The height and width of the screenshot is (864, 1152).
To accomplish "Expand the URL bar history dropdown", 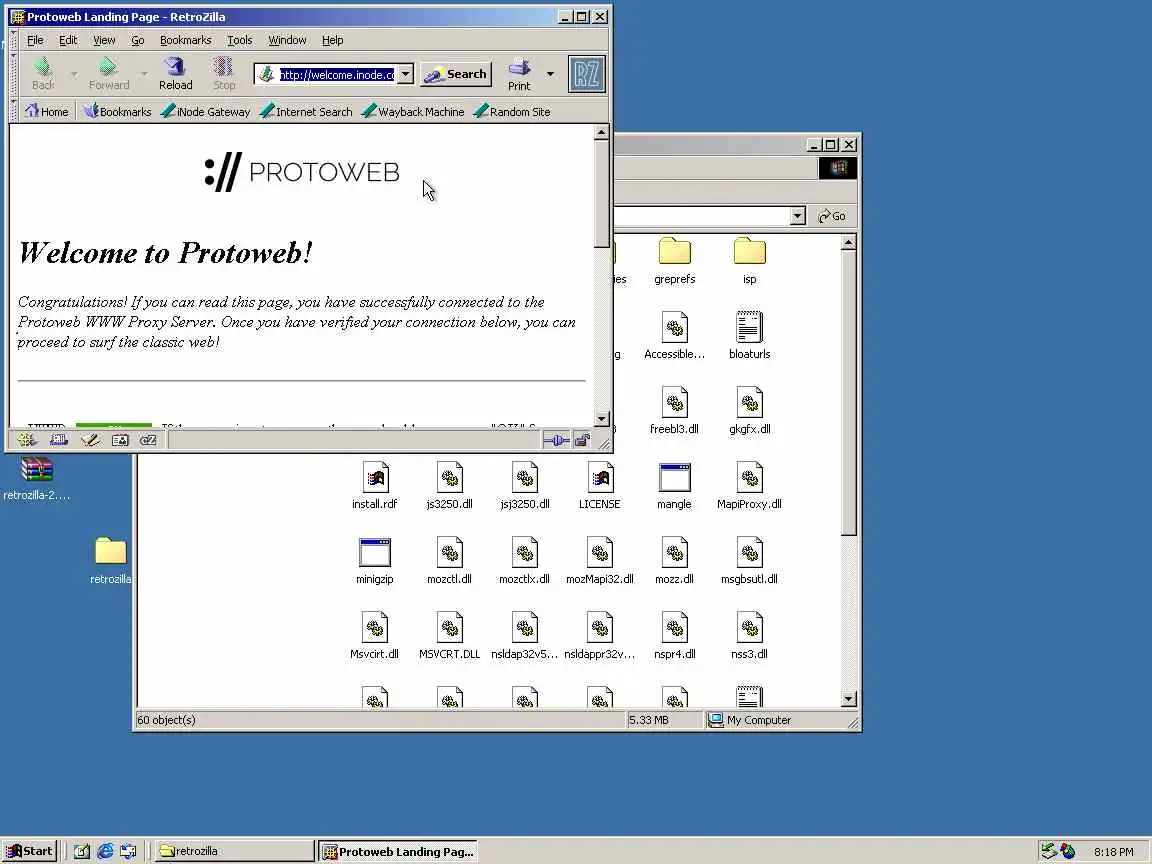I will point(406,74).
